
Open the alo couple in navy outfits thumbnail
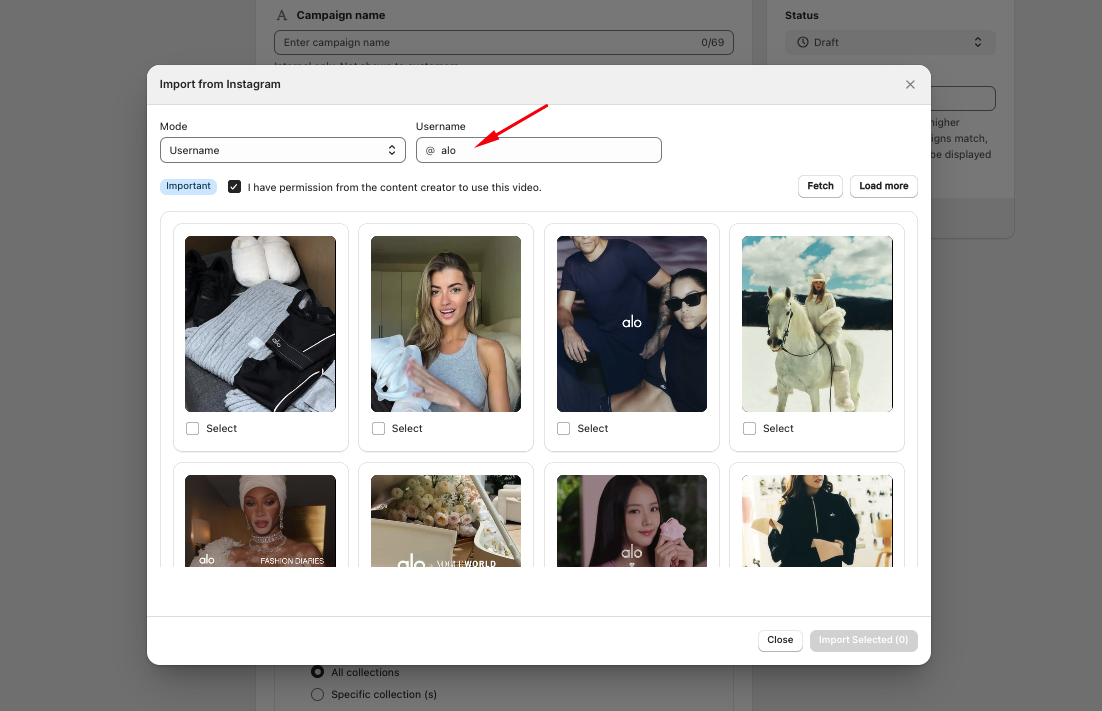[632, 324]
